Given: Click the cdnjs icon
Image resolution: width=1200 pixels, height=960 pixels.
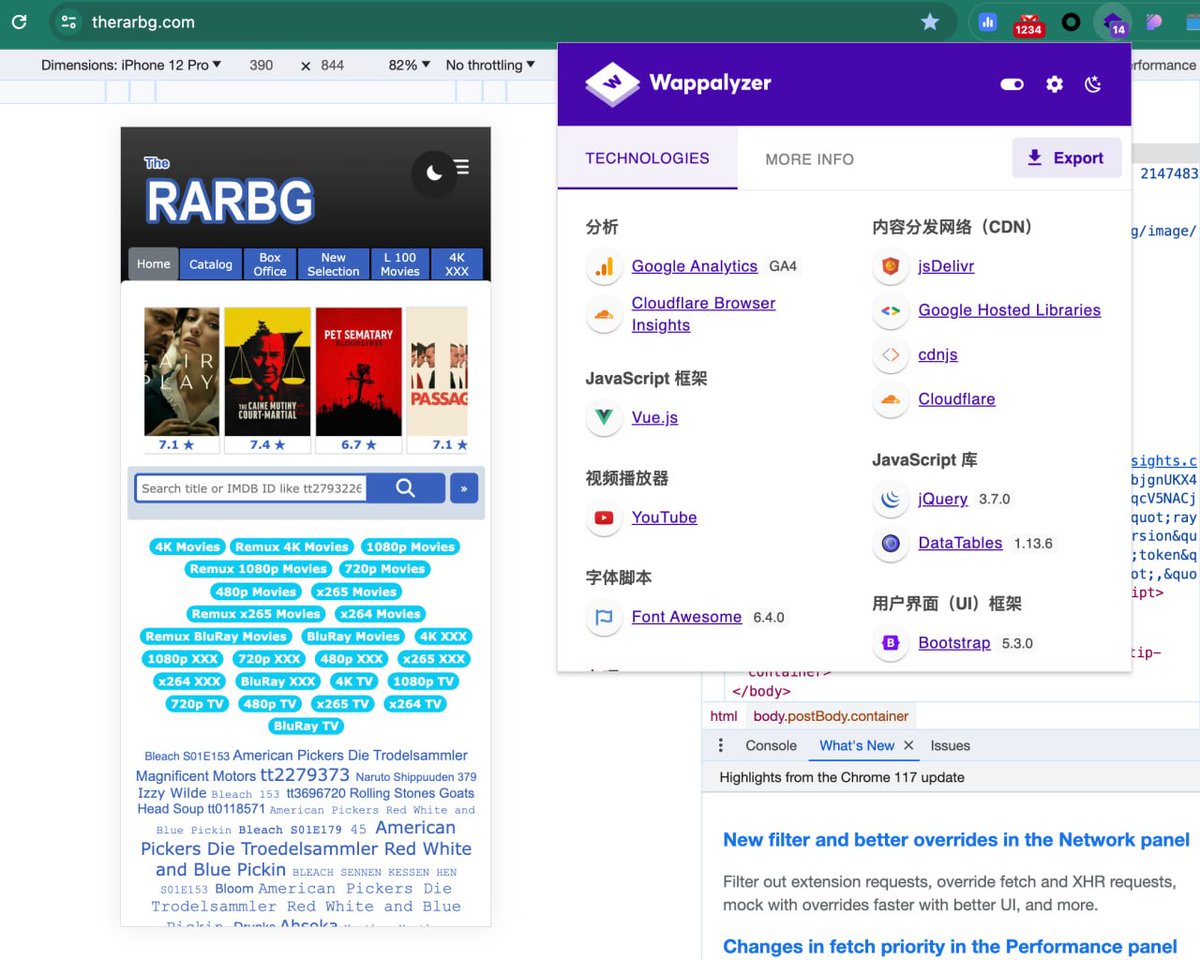Looking at the screenshot, I should tap(890, 355).
